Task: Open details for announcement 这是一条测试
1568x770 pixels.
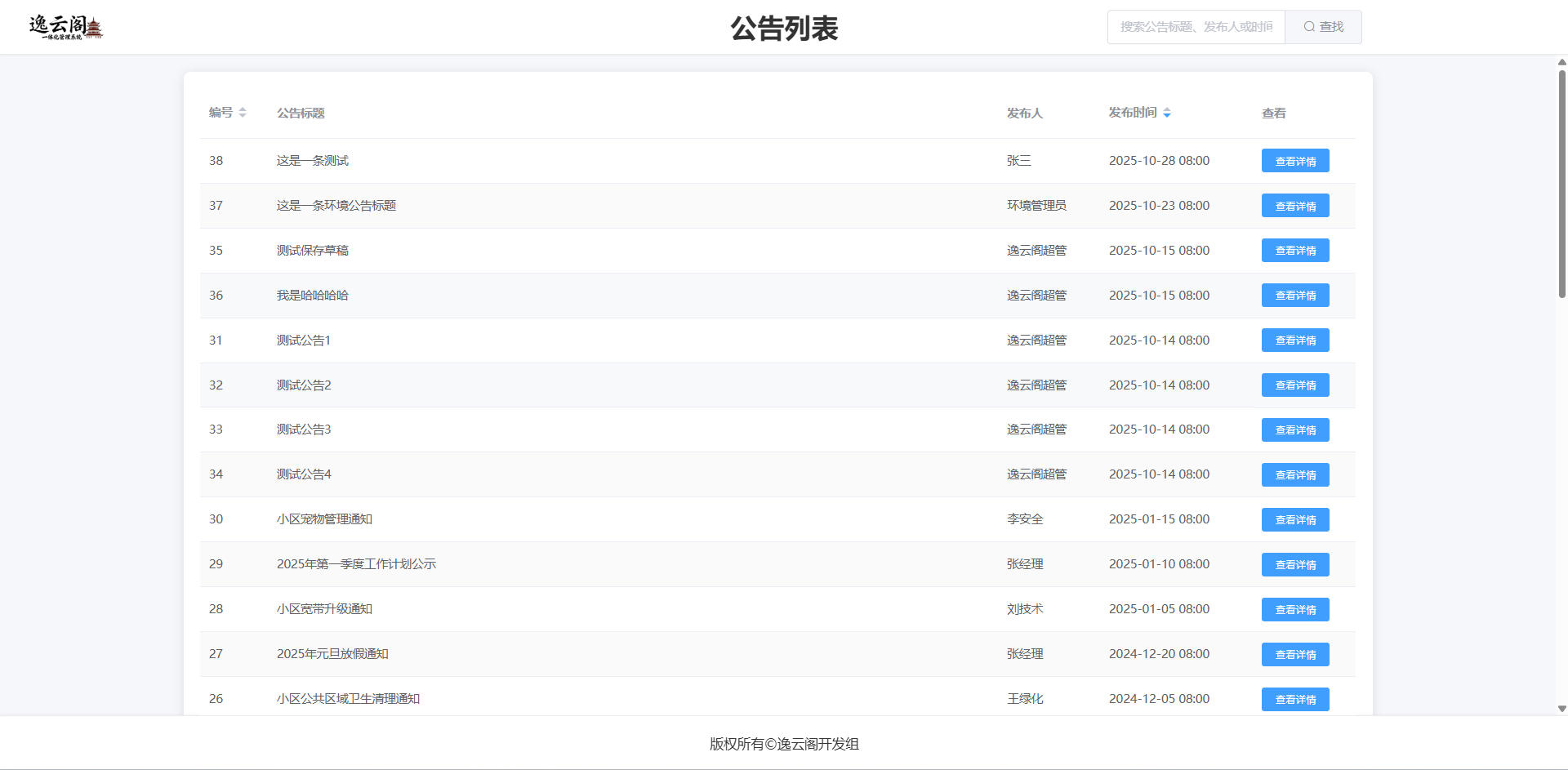Action: (1294, 160)
